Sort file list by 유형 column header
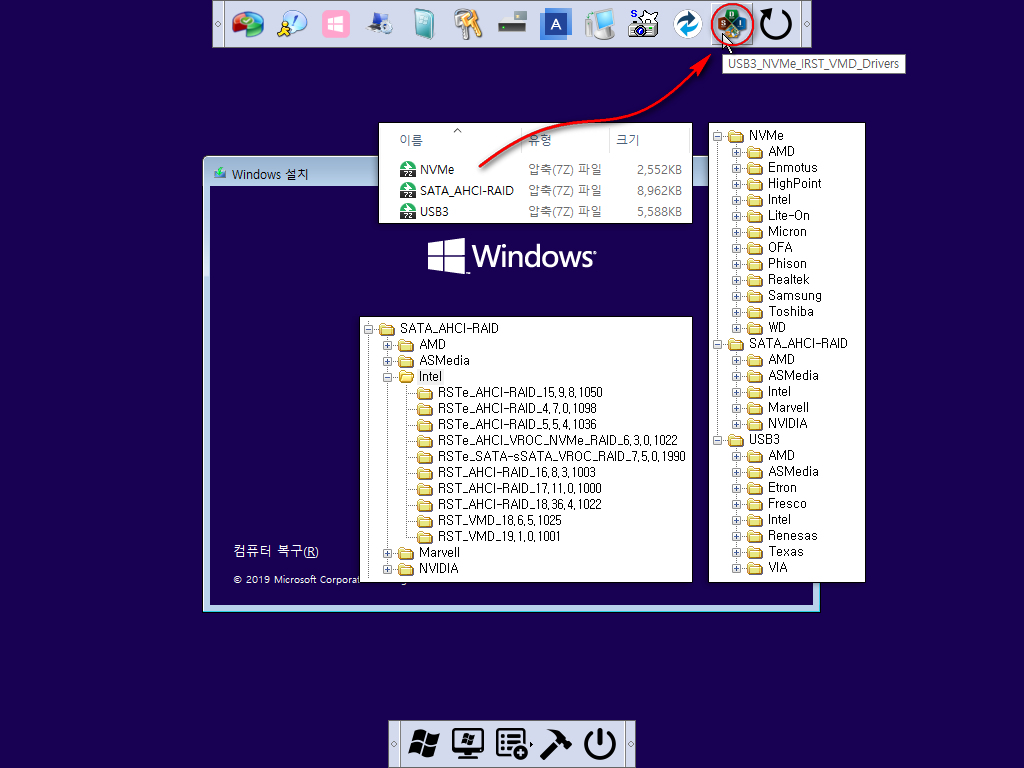This screenshot has width=1024, height=768. (540, 140)
